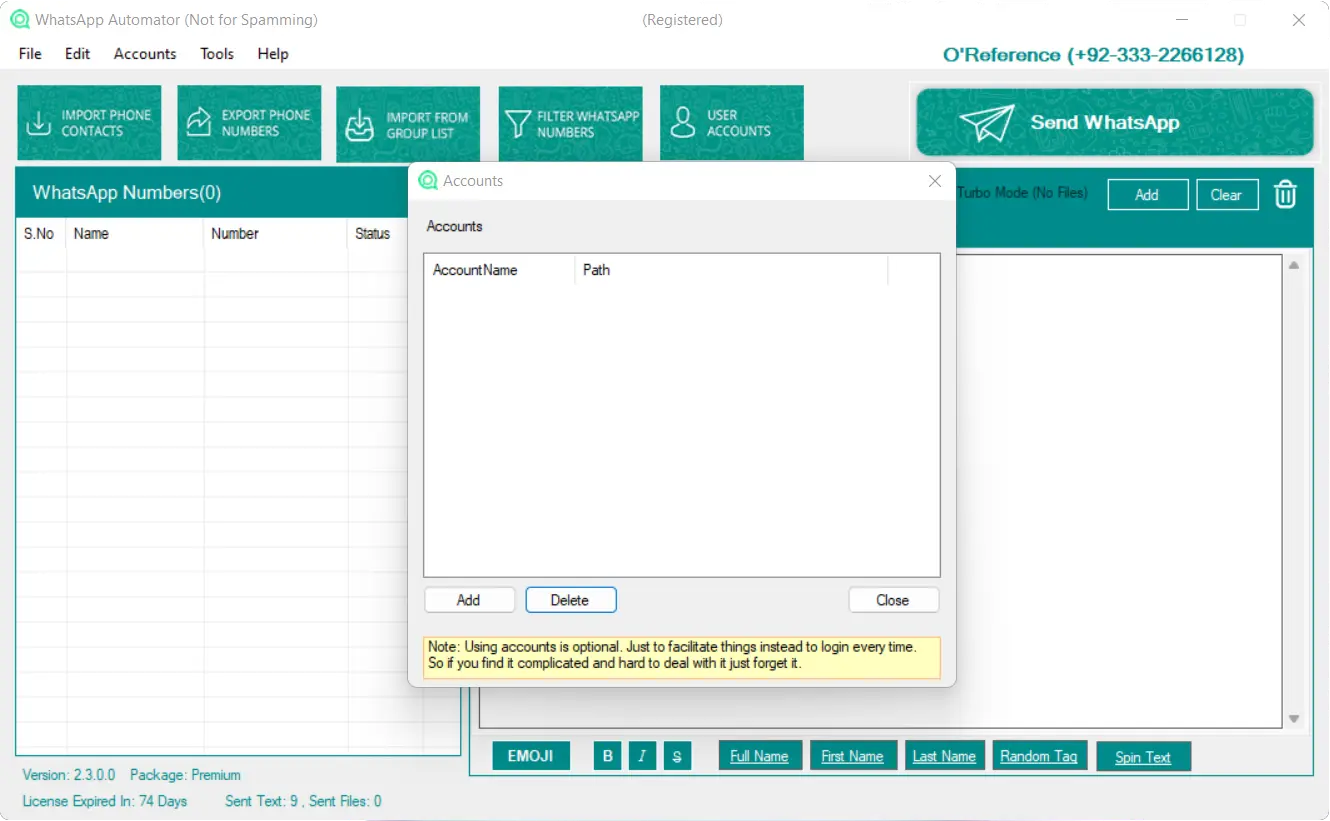Close the WhatsApp Automator main window

[1299, 20]
